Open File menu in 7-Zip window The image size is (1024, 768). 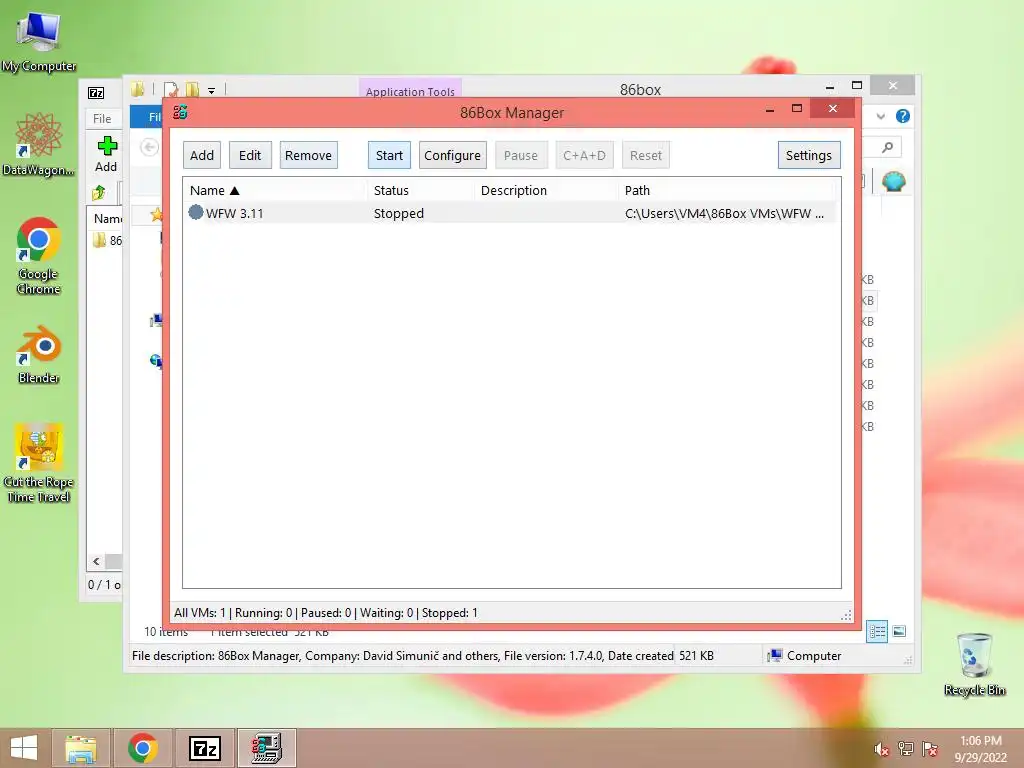(x=102, y=119)
